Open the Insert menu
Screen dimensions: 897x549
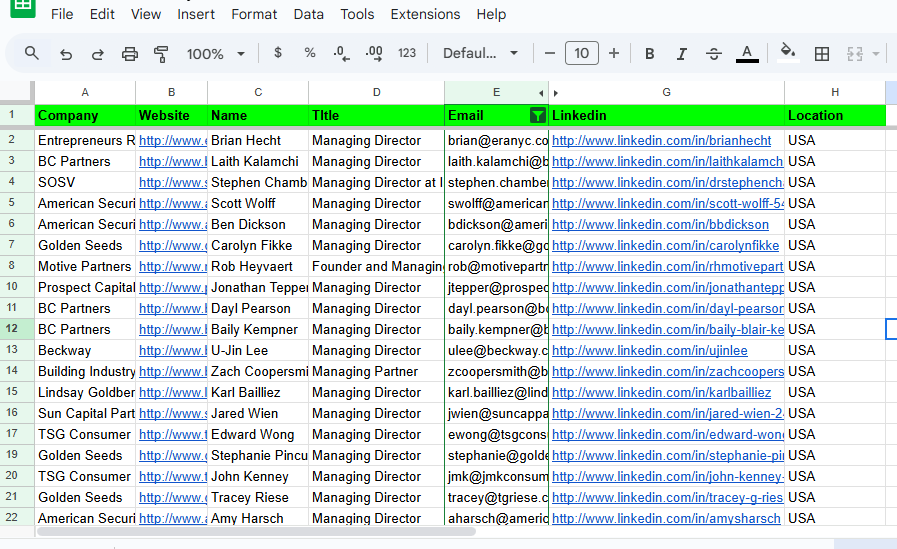point(196,14)
